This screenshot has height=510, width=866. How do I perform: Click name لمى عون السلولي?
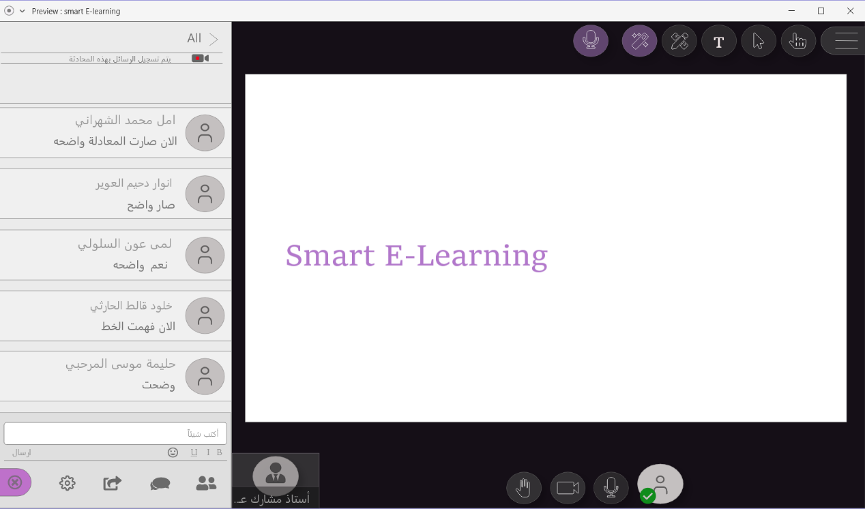[124, 244]
